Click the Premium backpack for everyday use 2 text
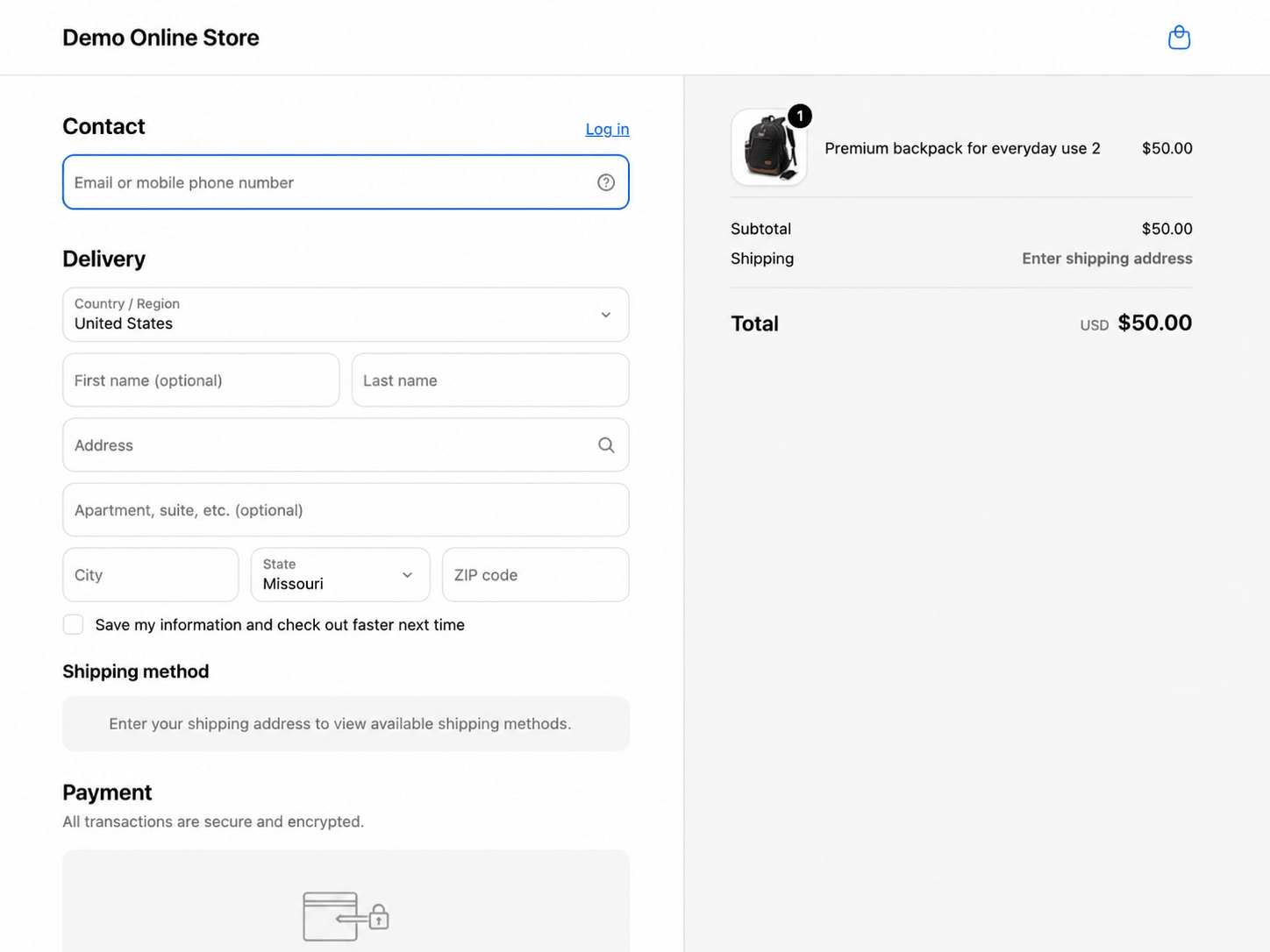 tap(962, 148)
